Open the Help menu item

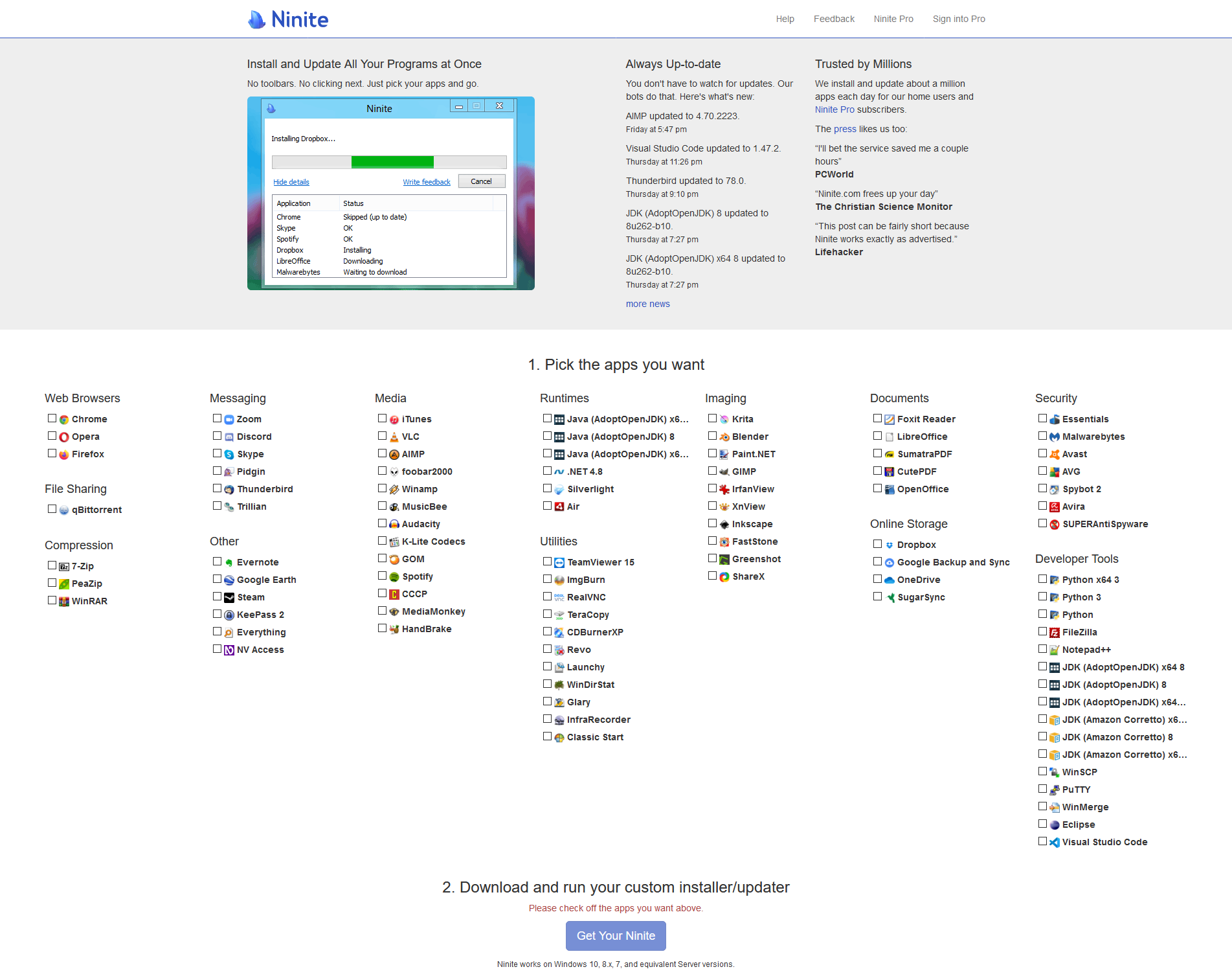click(x=785, y=19)
